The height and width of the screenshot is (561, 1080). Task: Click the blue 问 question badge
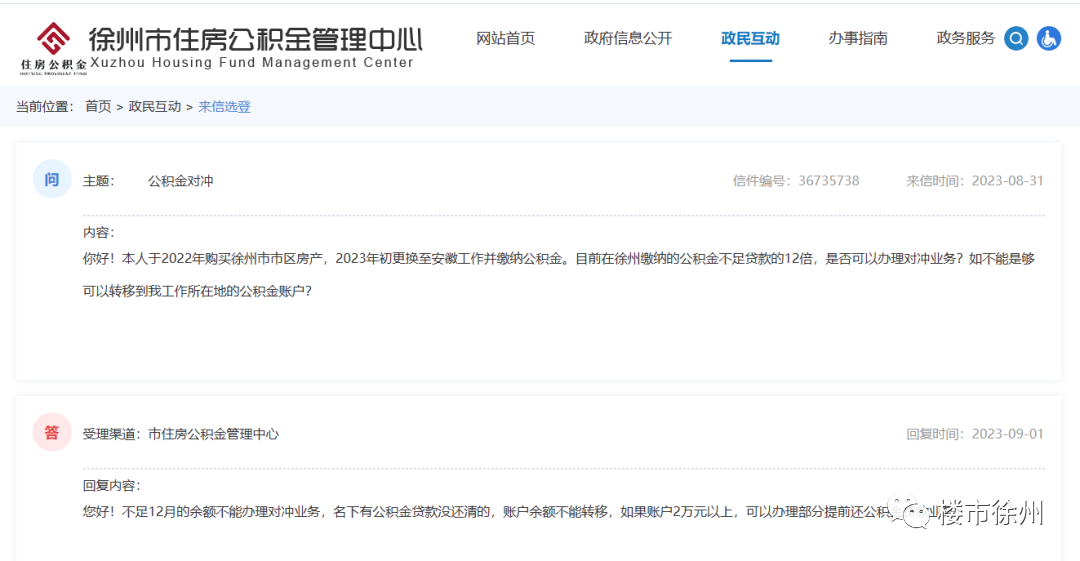(x=52, y=179)
